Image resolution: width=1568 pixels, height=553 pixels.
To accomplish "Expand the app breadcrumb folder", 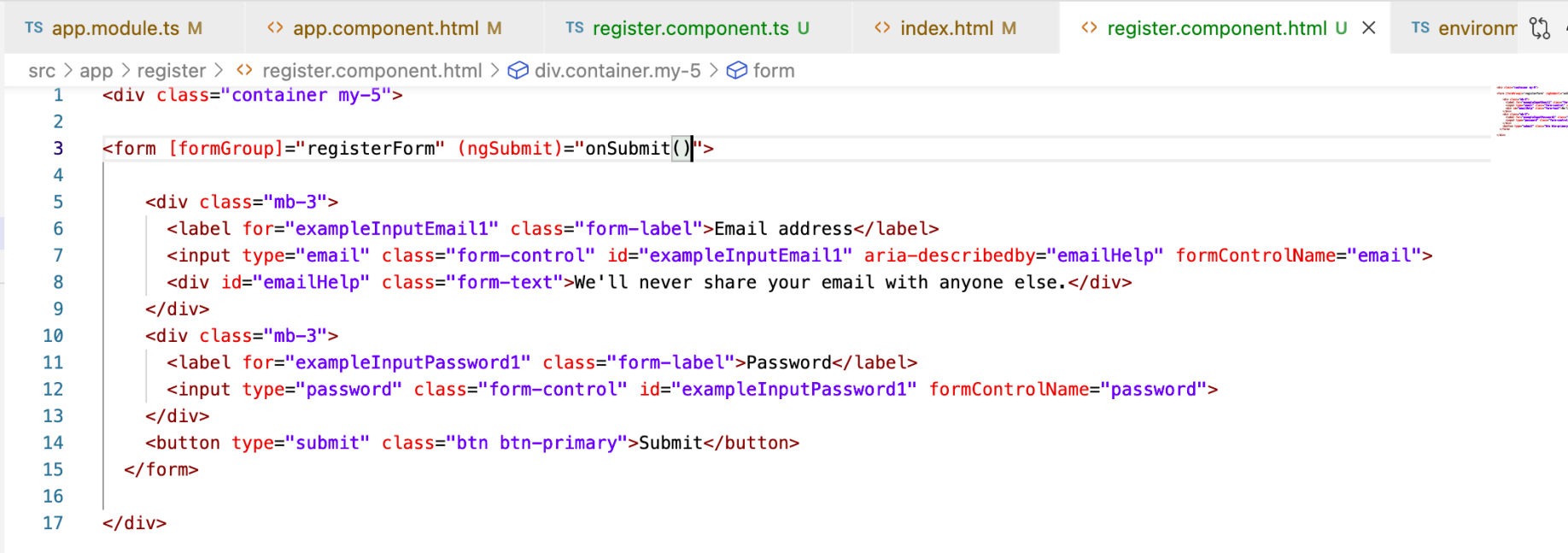I will click(97, 71).
